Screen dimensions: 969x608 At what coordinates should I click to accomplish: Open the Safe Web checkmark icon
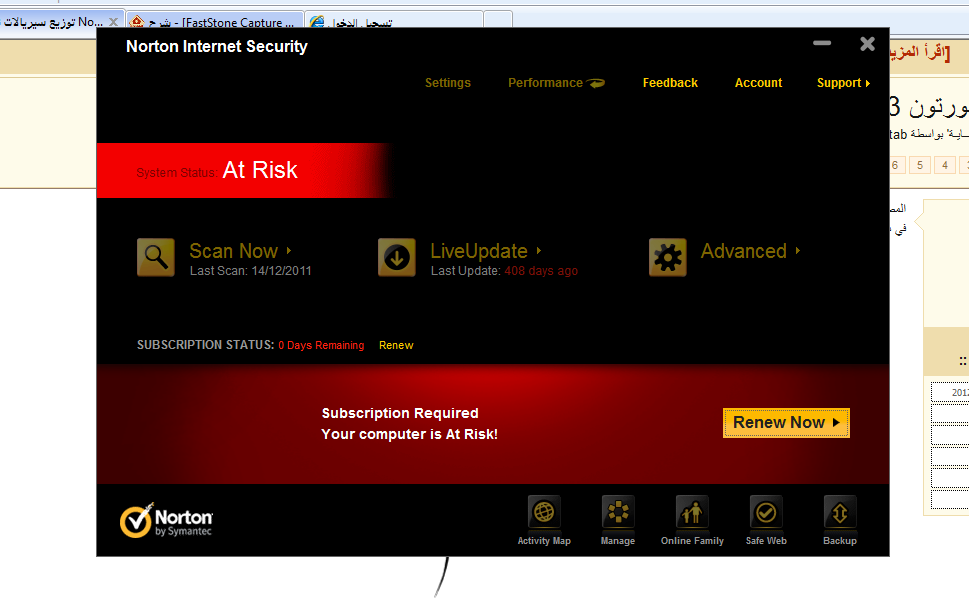766,512
